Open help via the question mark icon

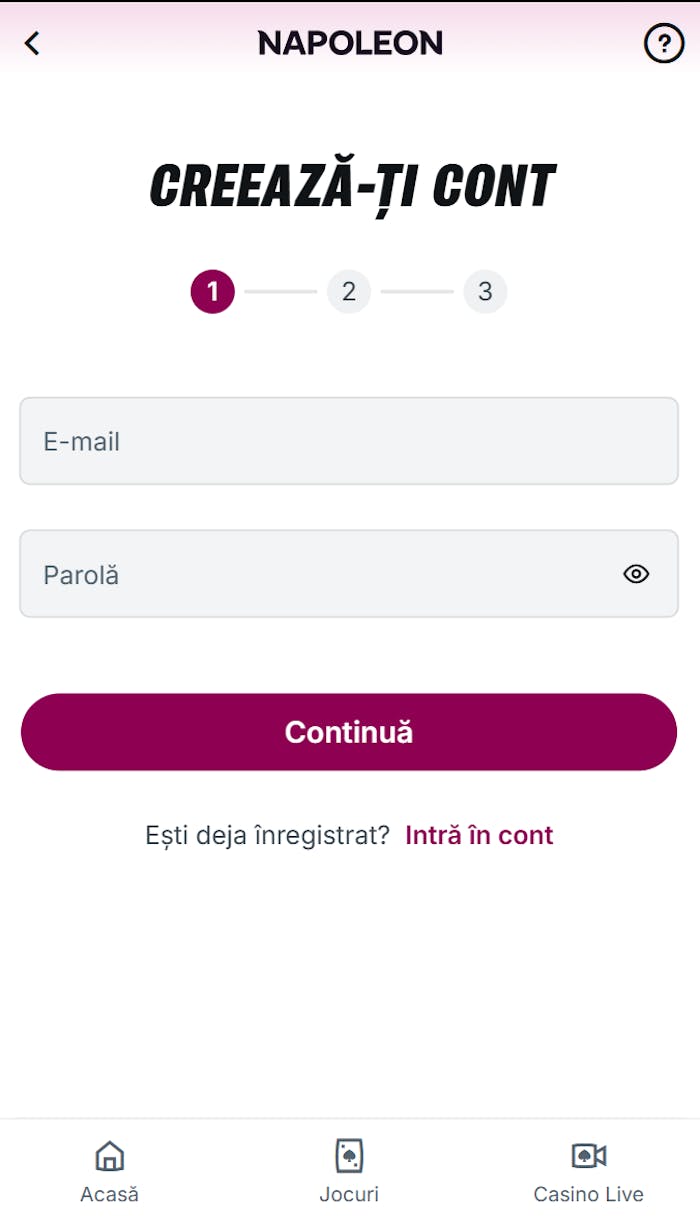coord(663,43)
